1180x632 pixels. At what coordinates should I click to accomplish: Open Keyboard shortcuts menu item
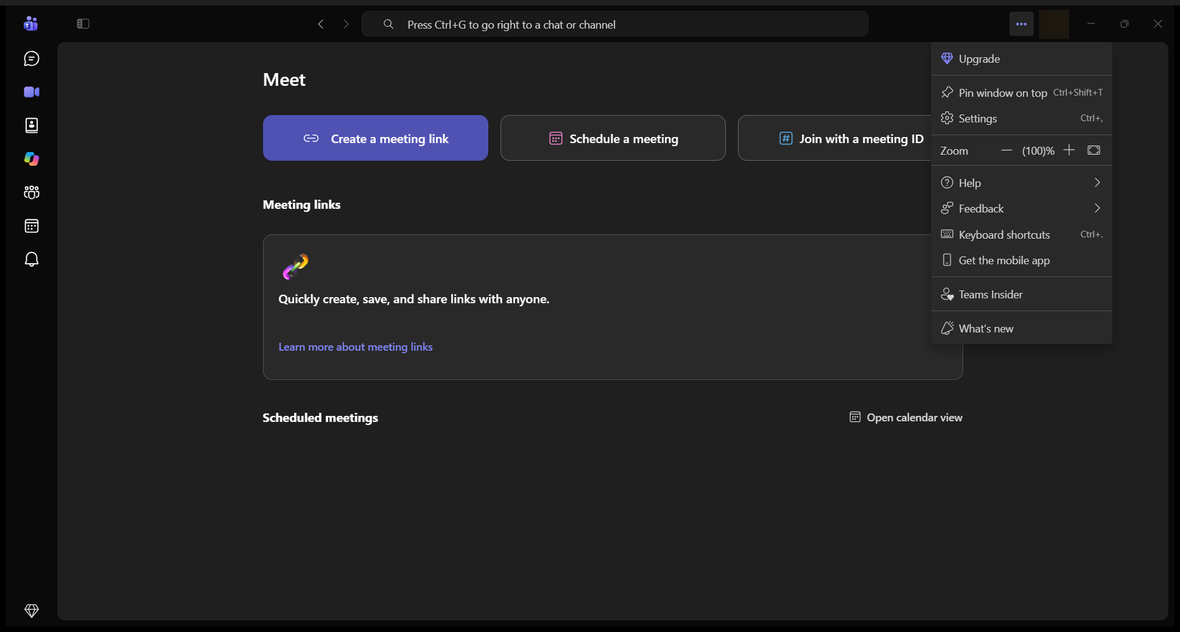click(1021, 235)
